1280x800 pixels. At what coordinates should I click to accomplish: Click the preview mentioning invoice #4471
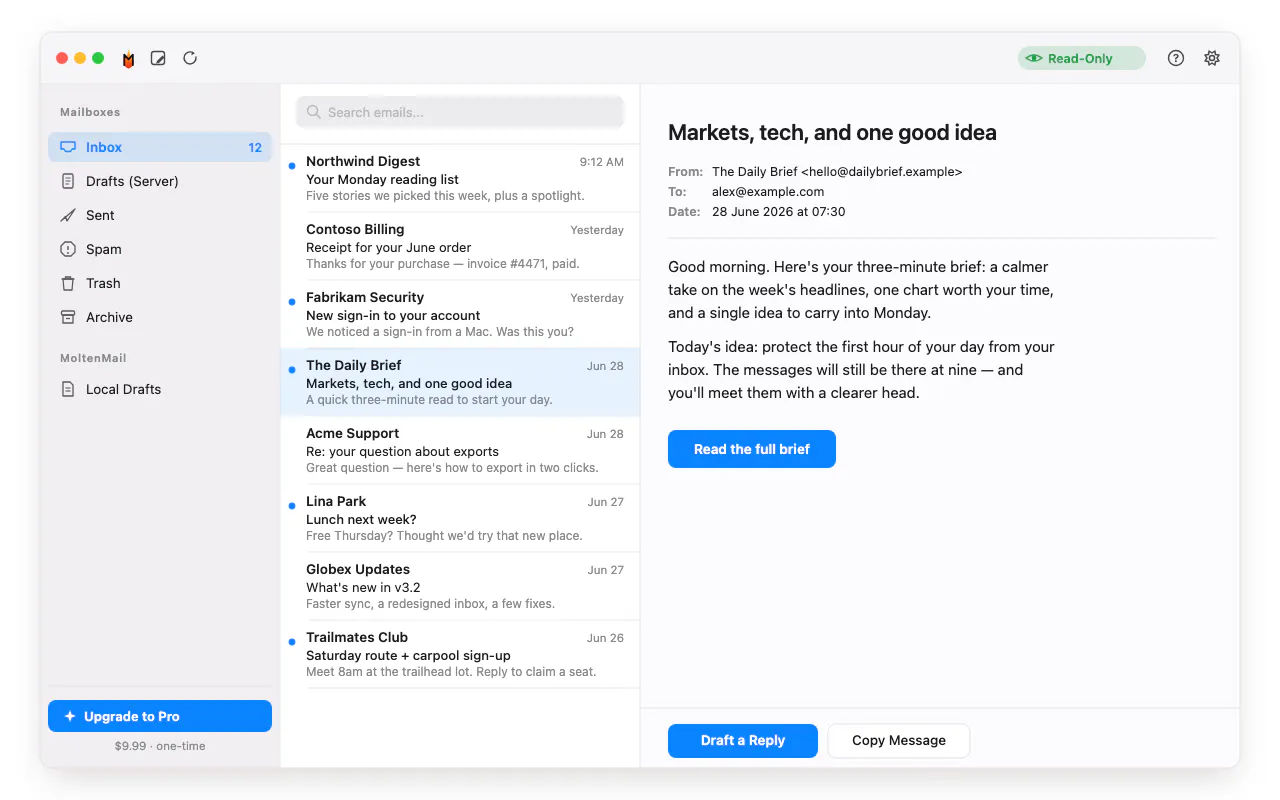(443, 264)
